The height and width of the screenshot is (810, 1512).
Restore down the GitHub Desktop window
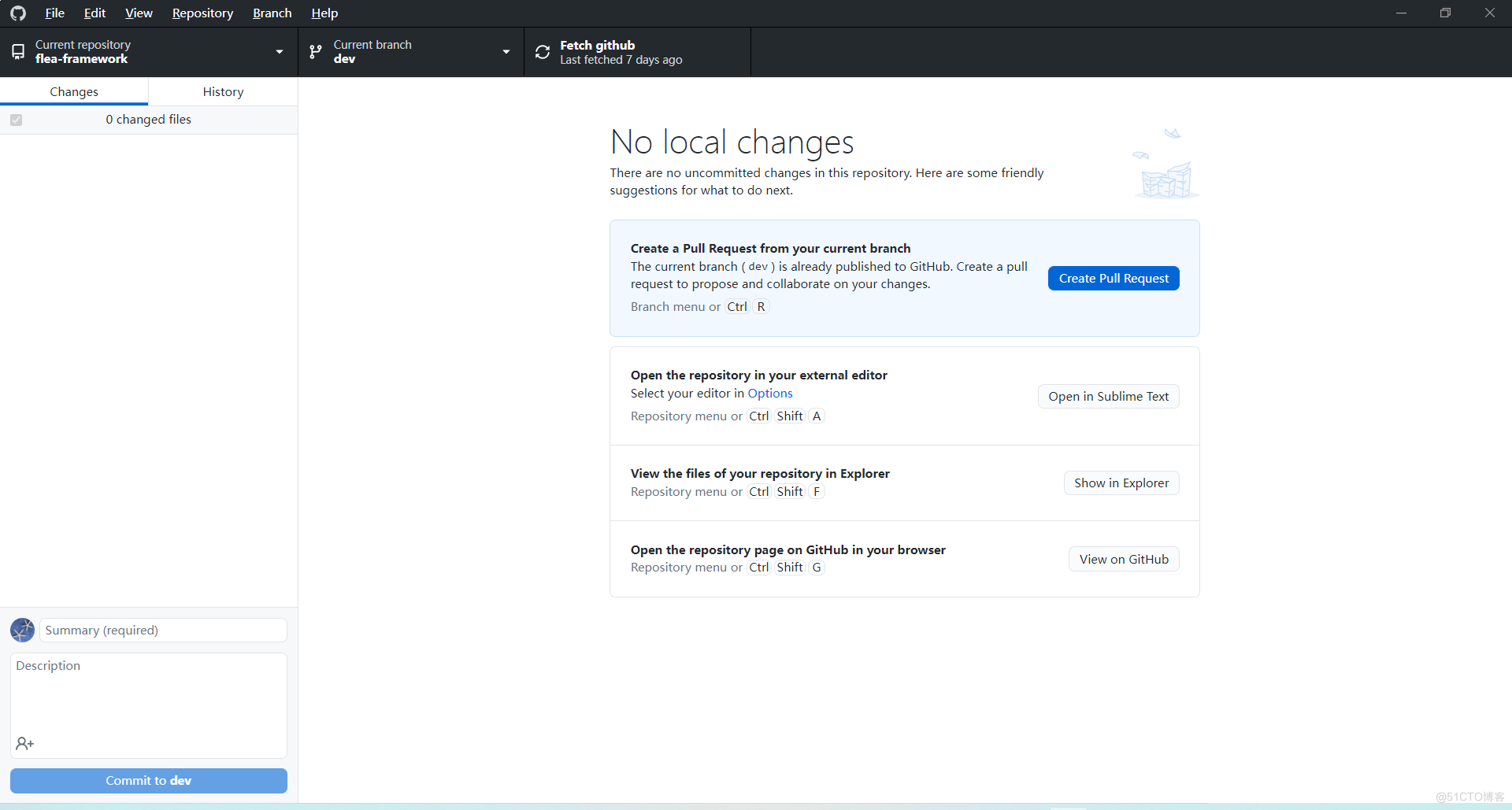click(x=1445, y=13)
